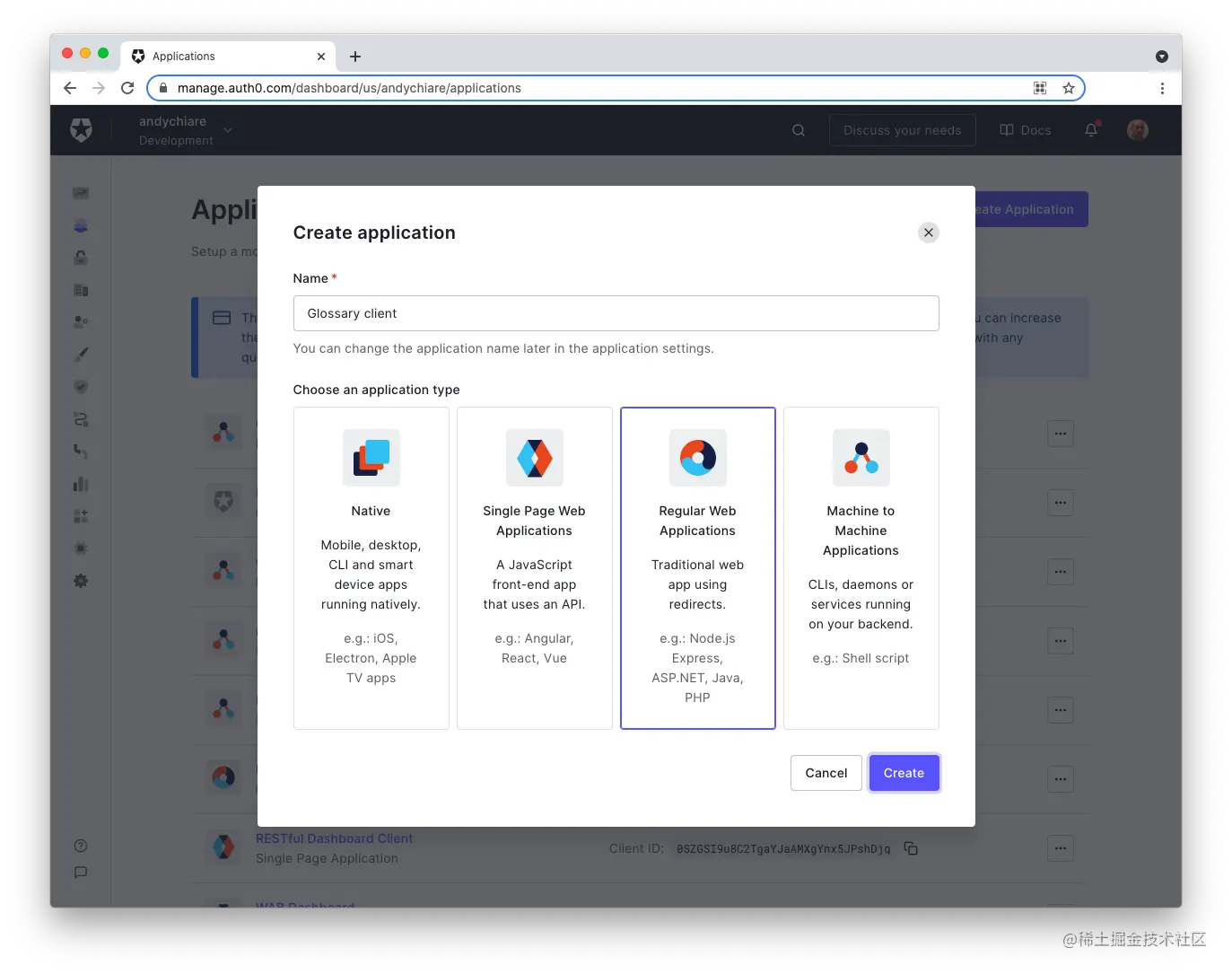The image size is (1232, 974).
Task: Open the downloads chevron in the toolbar
Action: (x=1162, y=56)
